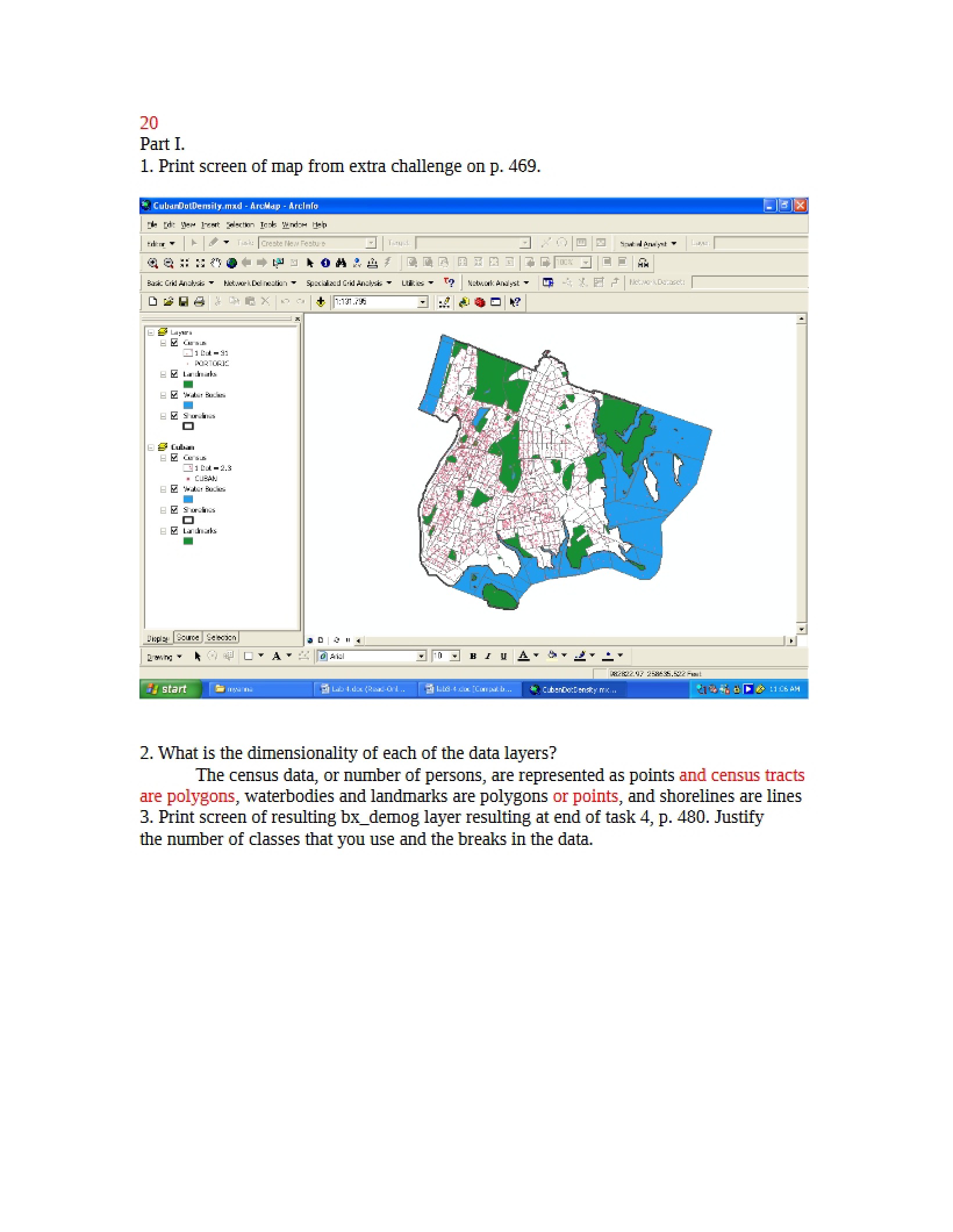Uncheck Census layer under Cuban frame

point(174,458)
